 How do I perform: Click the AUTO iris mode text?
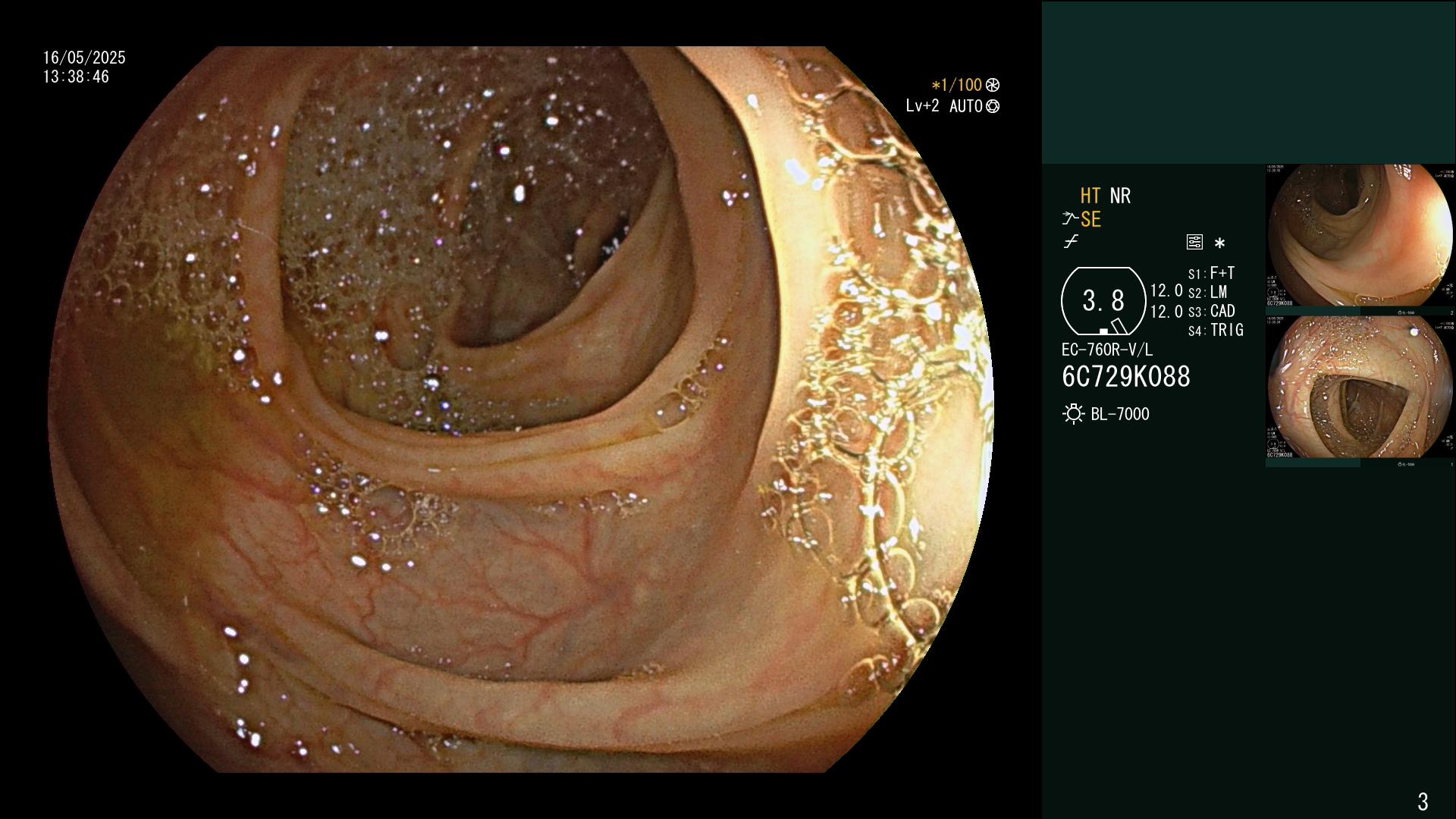(x=965, y=106)
